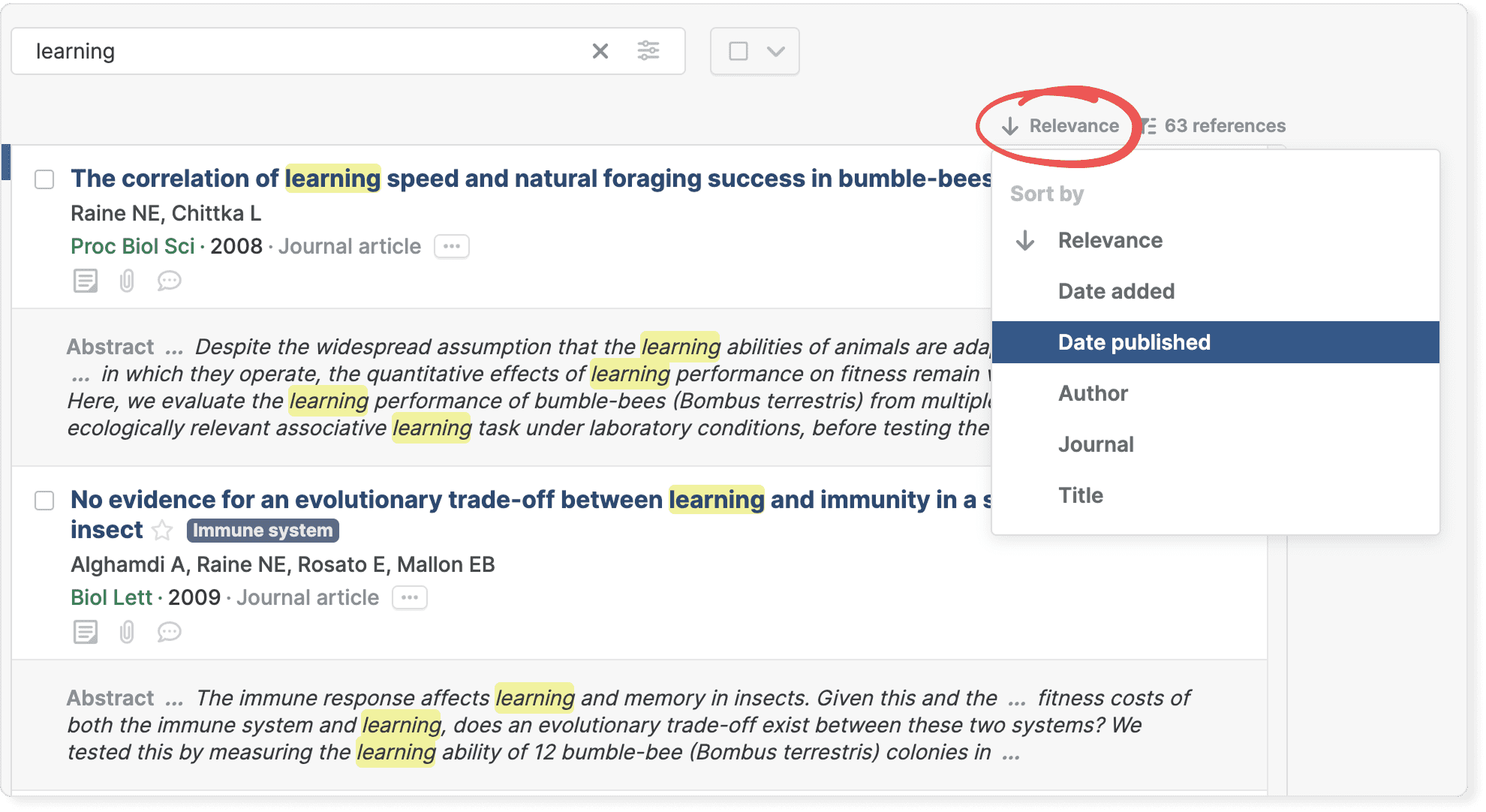Check the box for evolutionary trade-off article
The height and width of the screenshot is (812, 1486).
[44, 501]
